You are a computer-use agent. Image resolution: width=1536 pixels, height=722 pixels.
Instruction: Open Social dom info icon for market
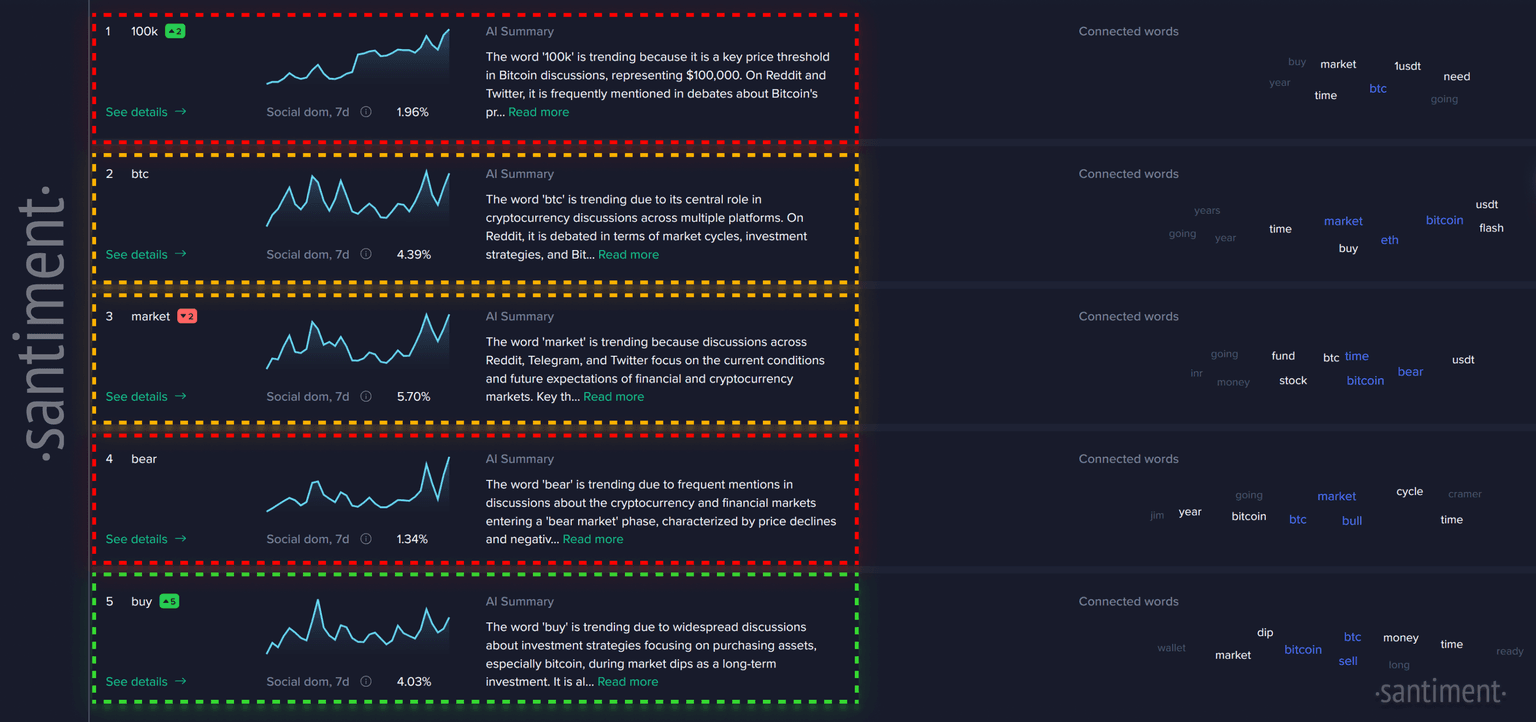click(x=366, y=397)
